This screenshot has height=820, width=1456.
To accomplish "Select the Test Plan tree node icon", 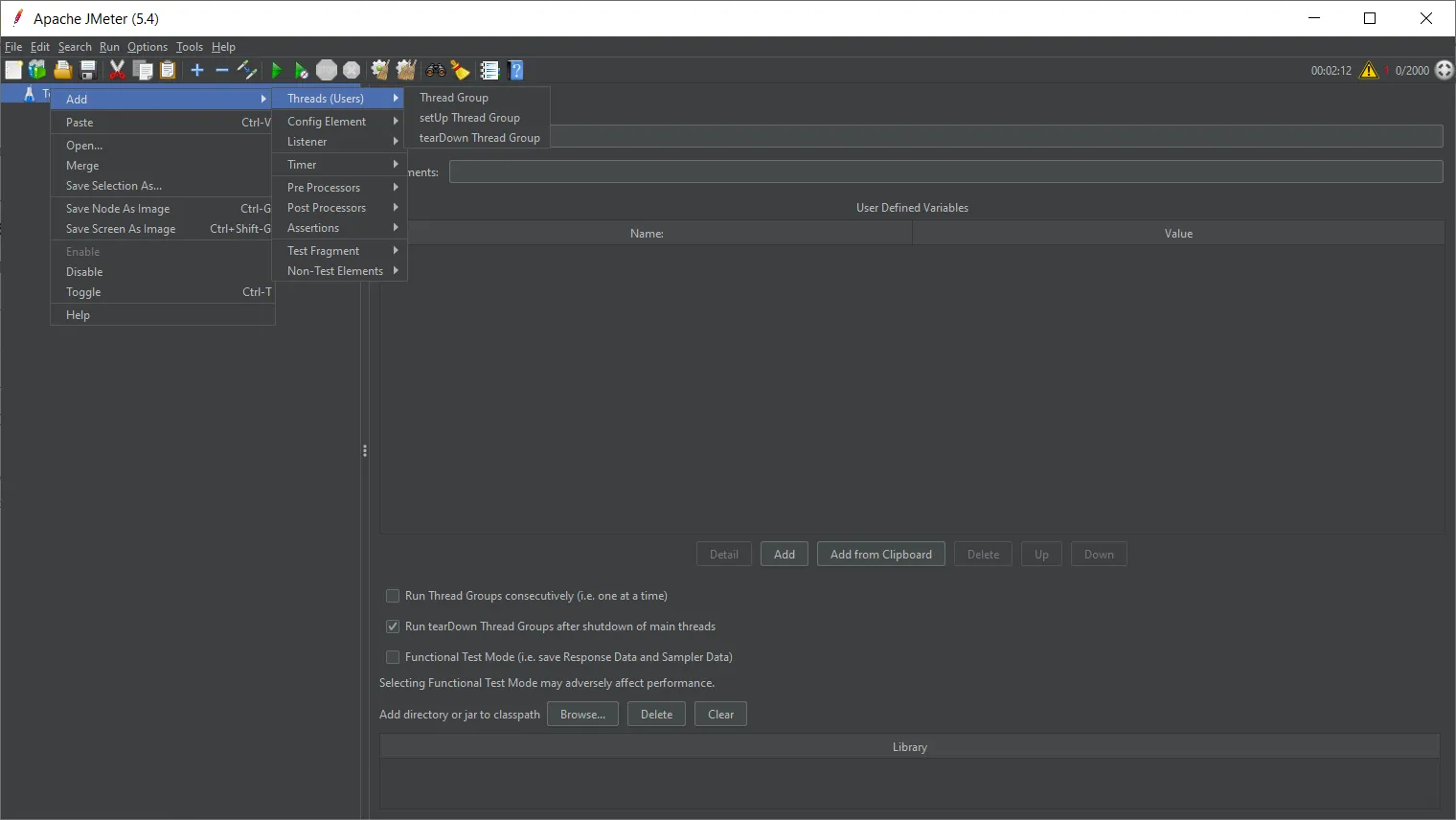I will click(30, 93).
